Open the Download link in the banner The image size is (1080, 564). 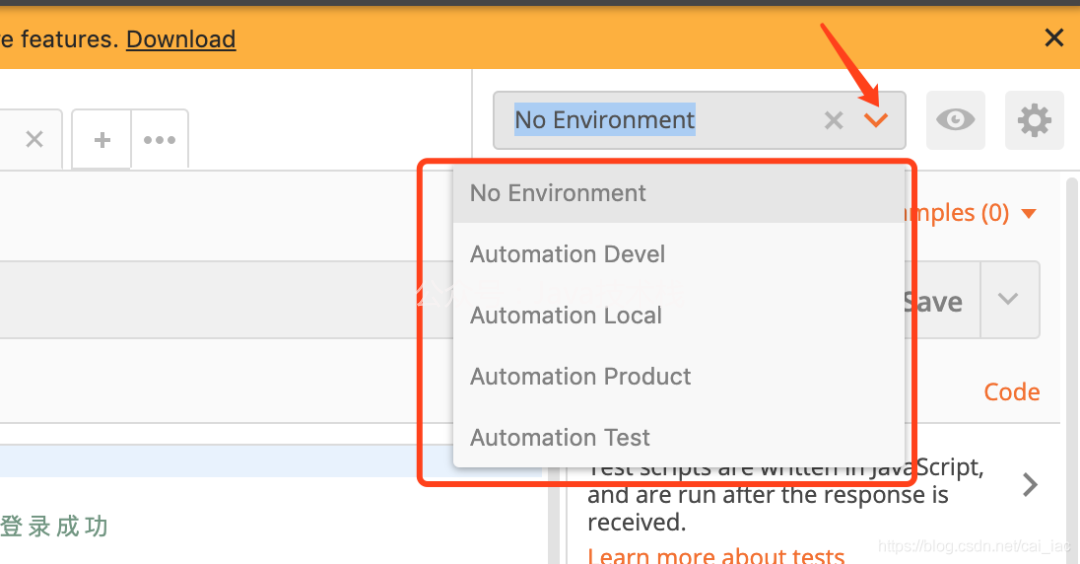coord(180,39)
